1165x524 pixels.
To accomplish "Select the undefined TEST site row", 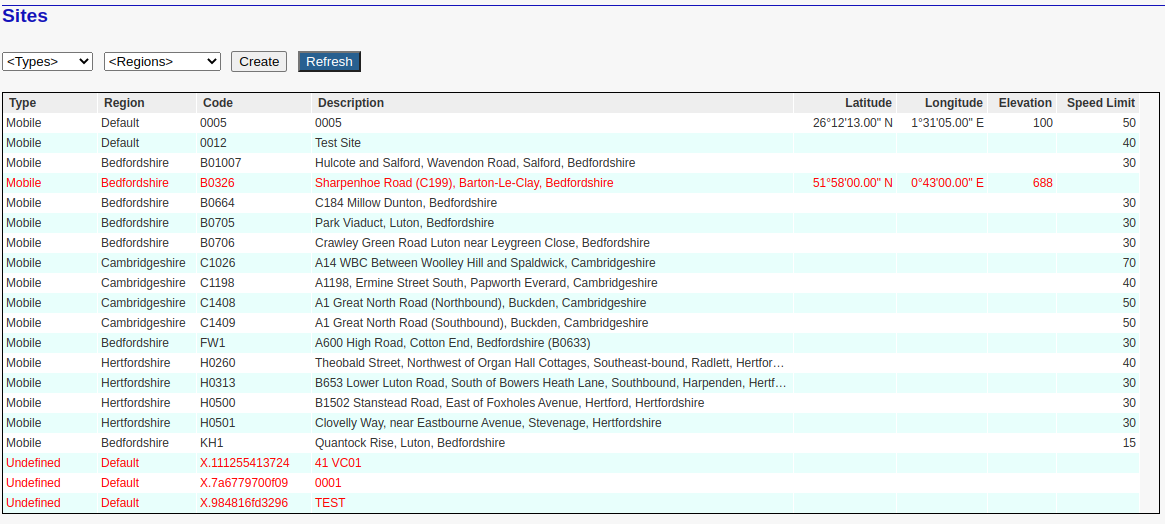I will coord(330,503).
